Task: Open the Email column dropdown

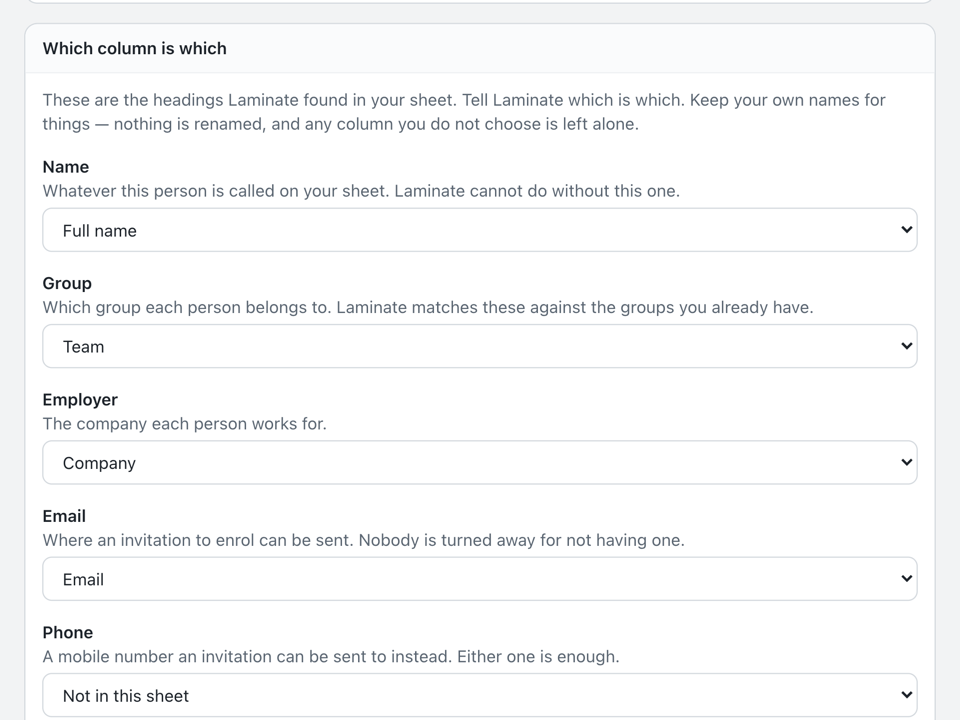Action: pos(479,579)
